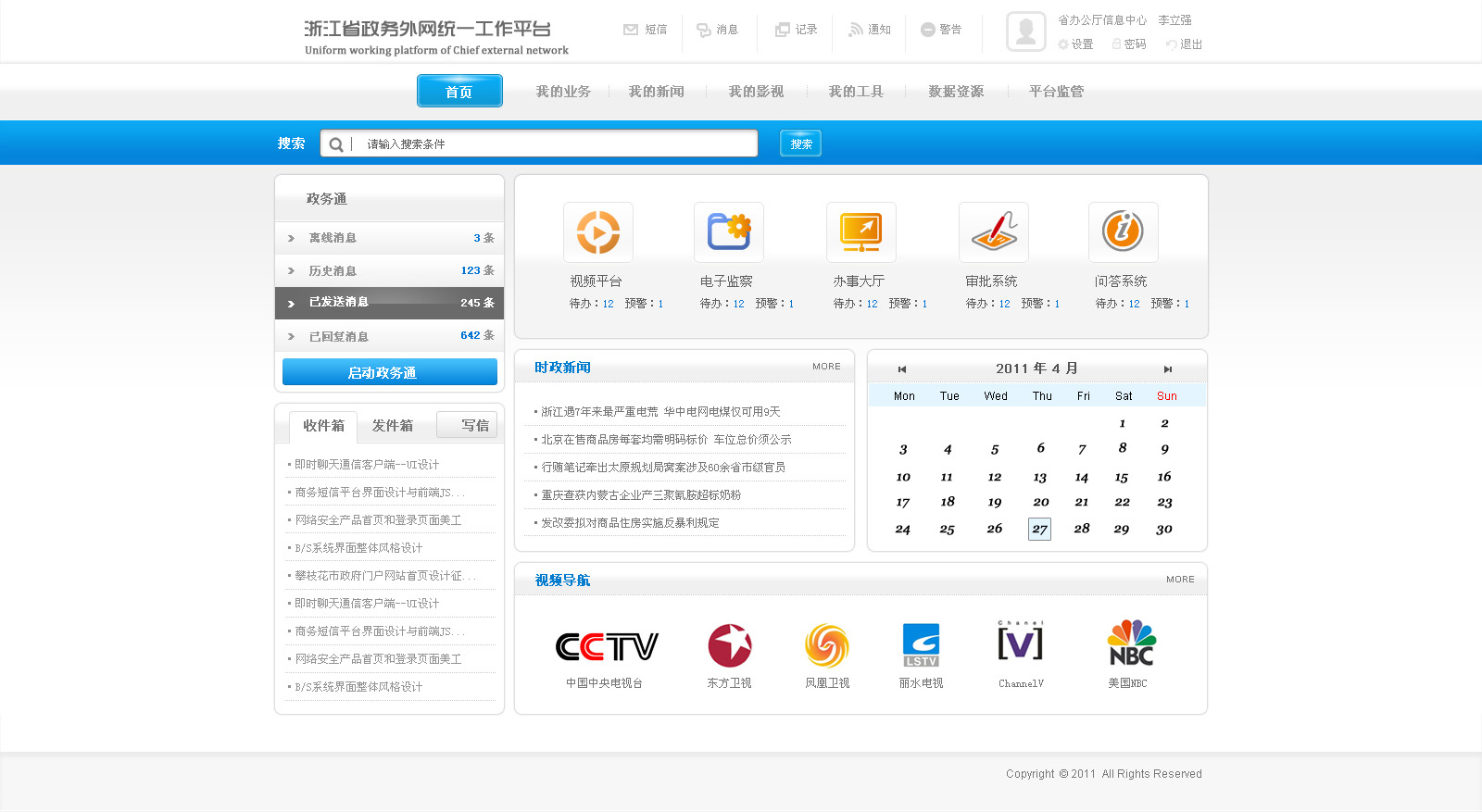Click 视频平台 待办 count 12
The image size is (1482, 812).
click(608, 304)
